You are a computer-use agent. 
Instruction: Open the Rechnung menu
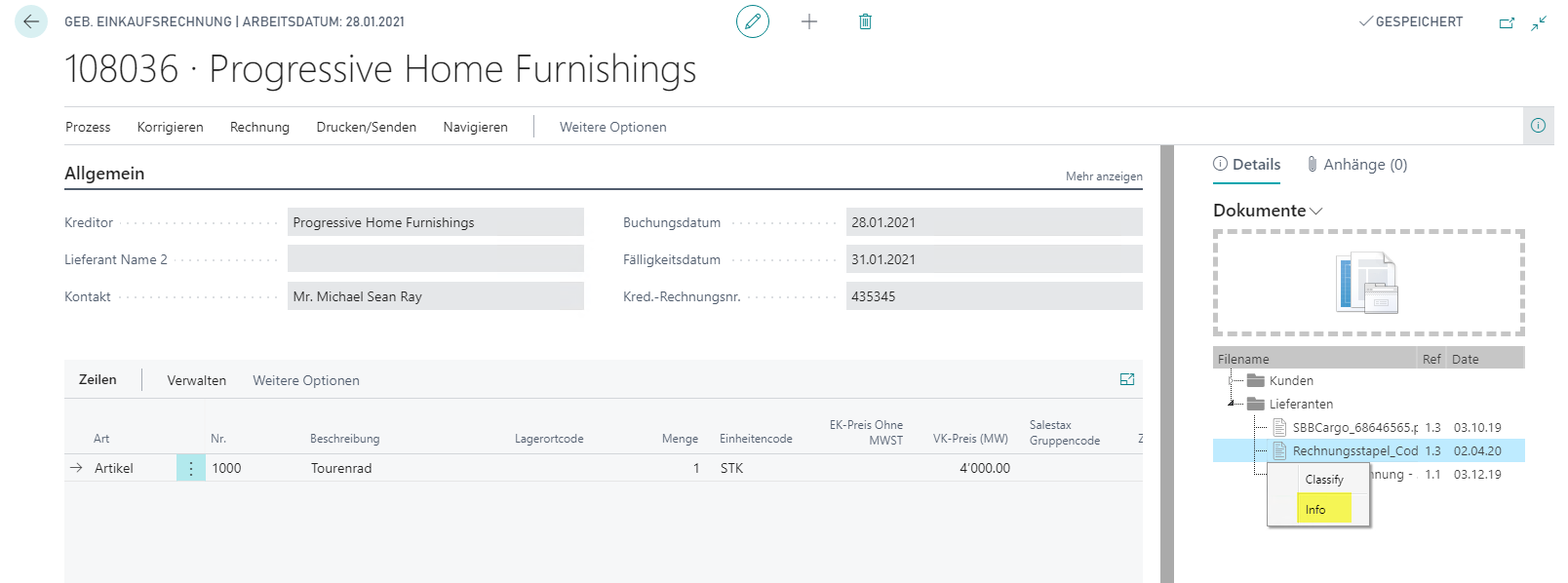tap(259, 127)
